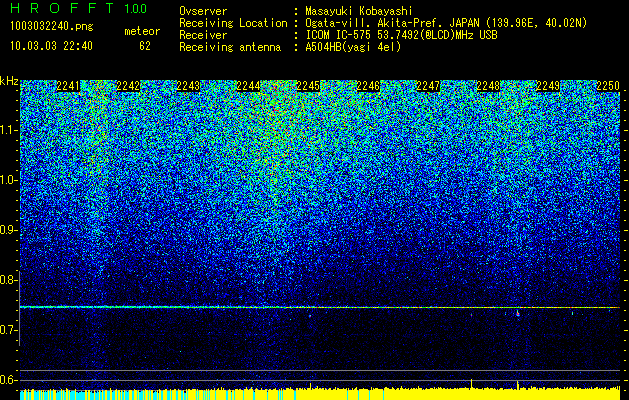Click the 'Receiving Location' label

tap(233, 24)
